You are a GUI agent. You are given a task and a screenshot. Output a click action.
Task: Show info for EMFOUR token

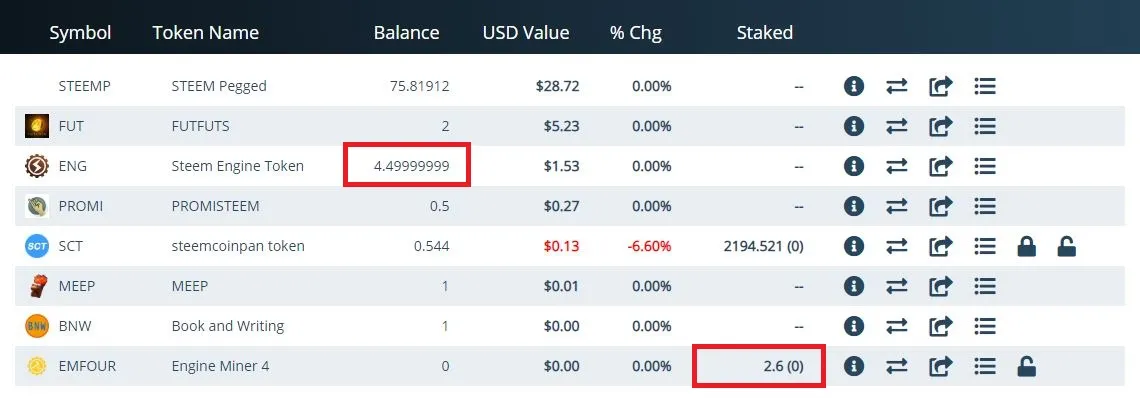(854, 366)
